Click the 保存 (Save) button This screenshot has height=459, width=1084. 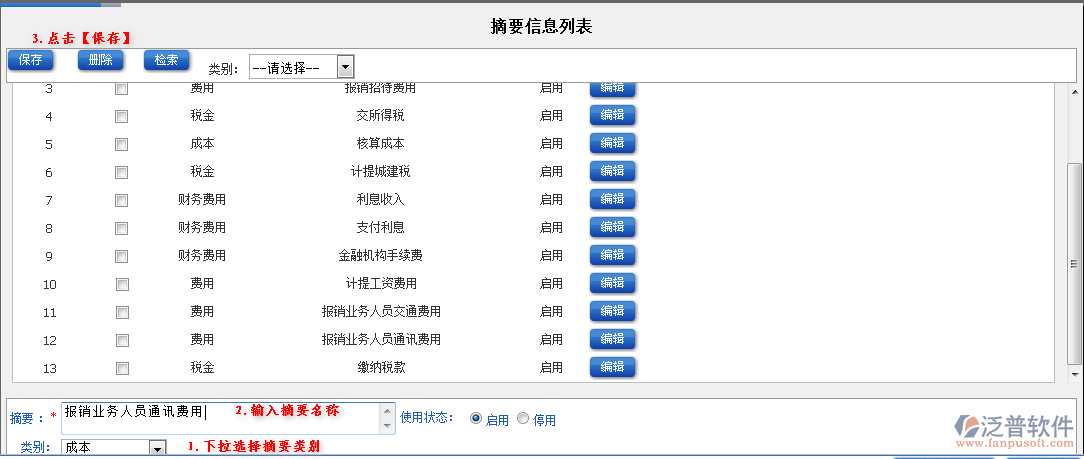pyautogui.click(x=30, y=60)
